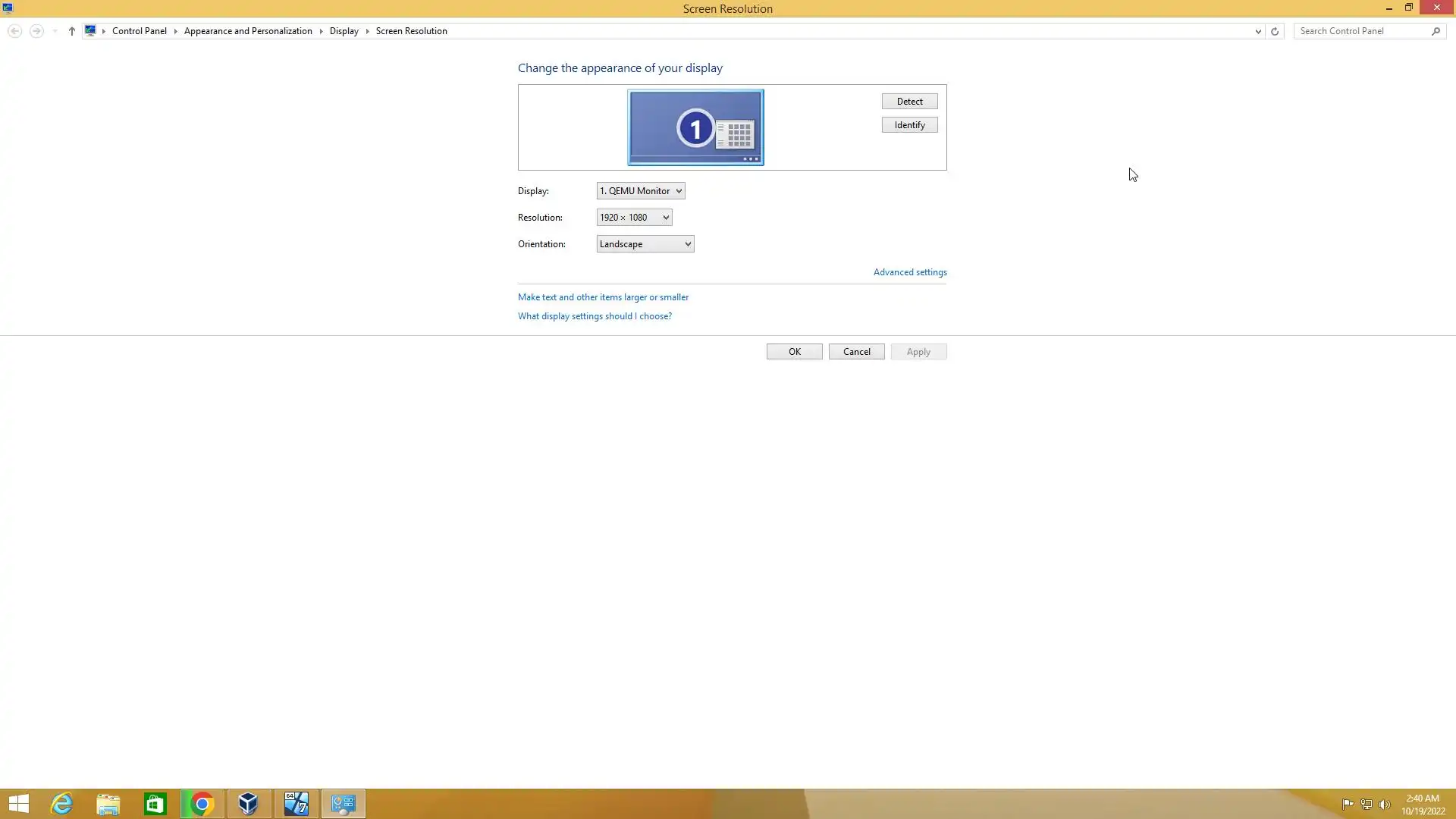Open VirtualBox from taskbar
The width and height of the screenshot is (1456, 819).
249,804
